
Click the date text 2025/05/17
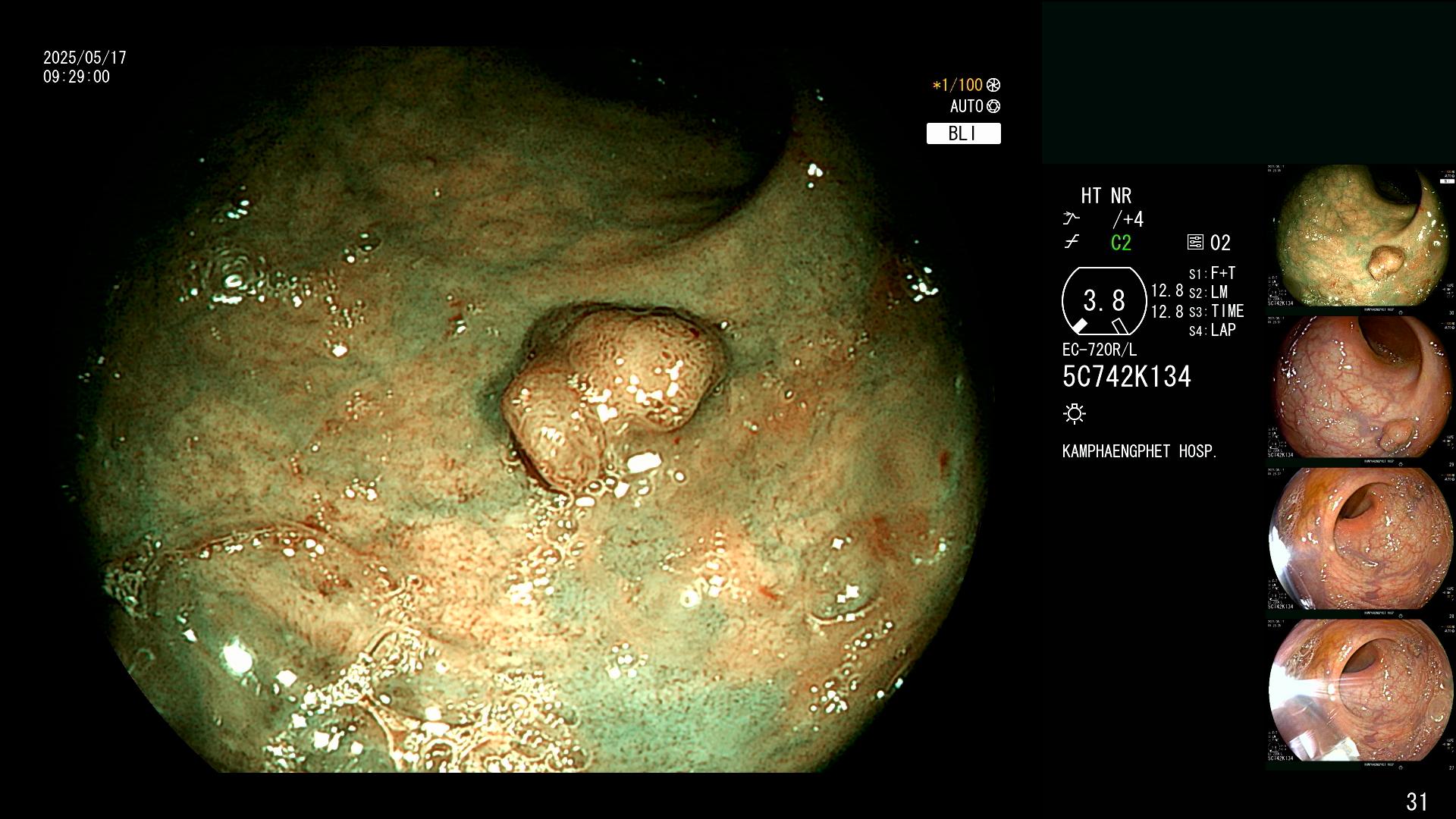tap(85, 58)
